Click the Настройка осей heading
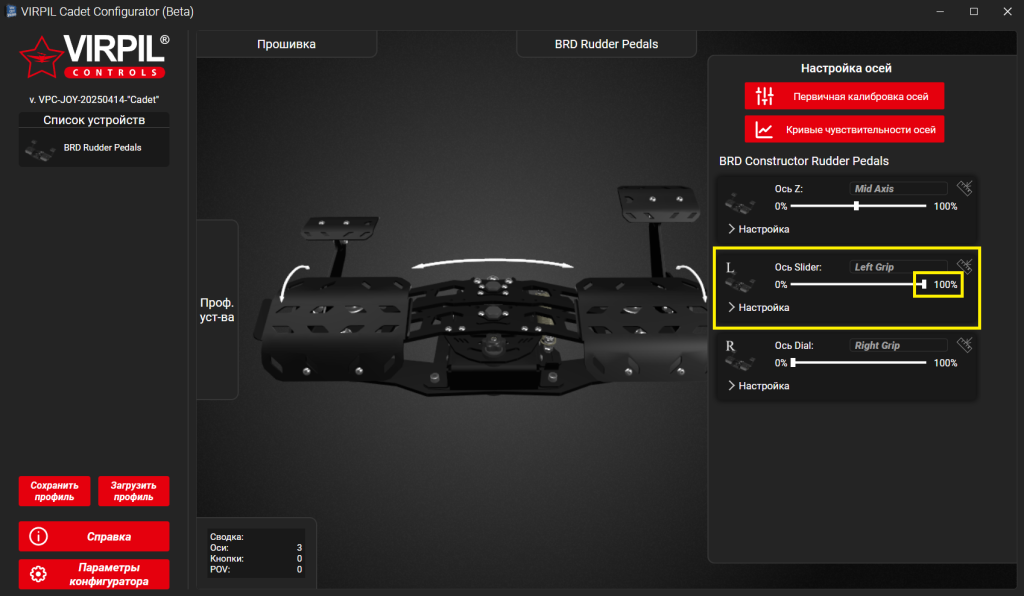Screen dimensions: 1024x596 [x=846, y=68]
